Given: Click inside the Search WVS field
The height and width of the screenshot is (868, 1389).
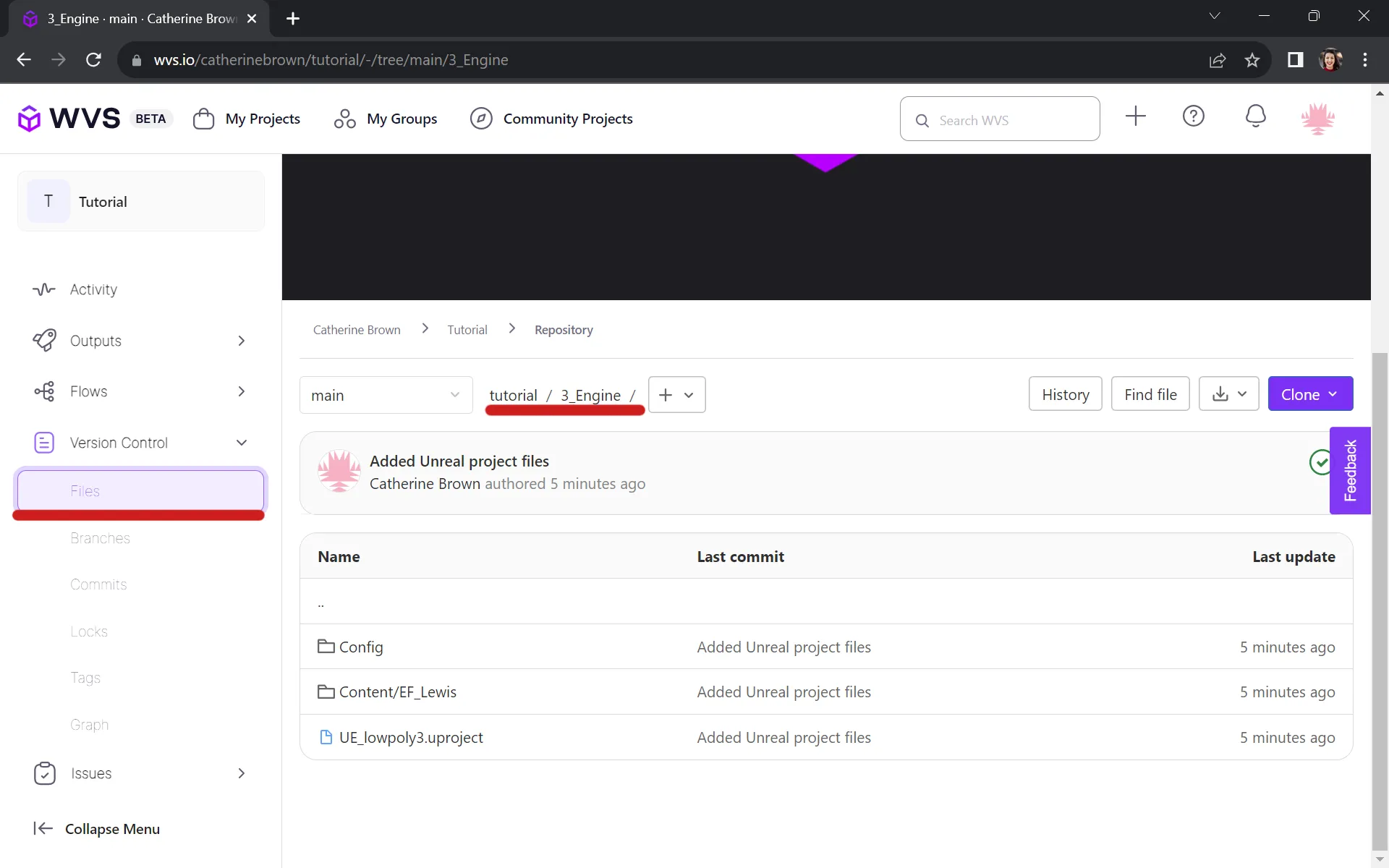Looking at the screenshot, I should (x=1000, y=119).
